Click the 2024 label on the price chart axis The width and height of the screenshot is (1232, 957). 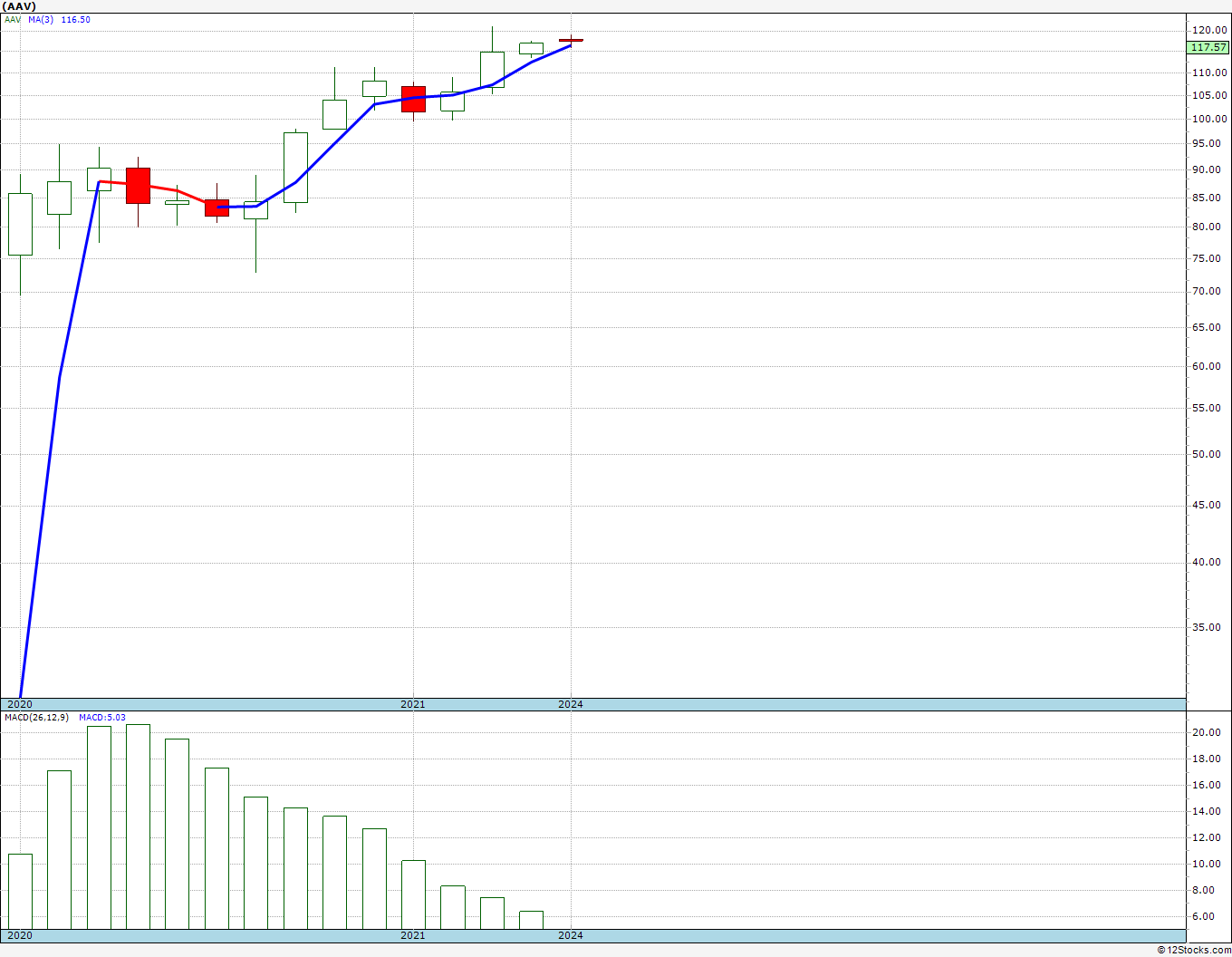(571, 704)
